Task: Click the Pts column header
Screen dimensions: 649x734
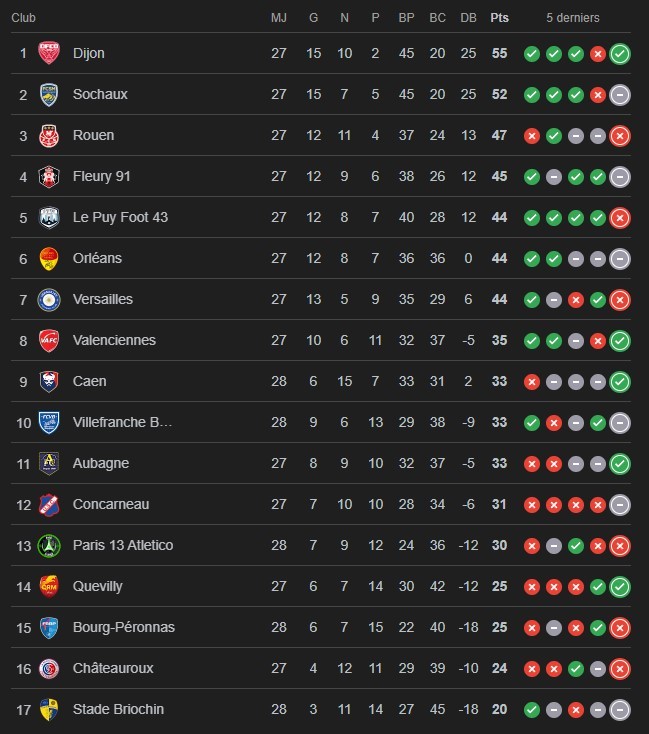Action: point(499,18)
